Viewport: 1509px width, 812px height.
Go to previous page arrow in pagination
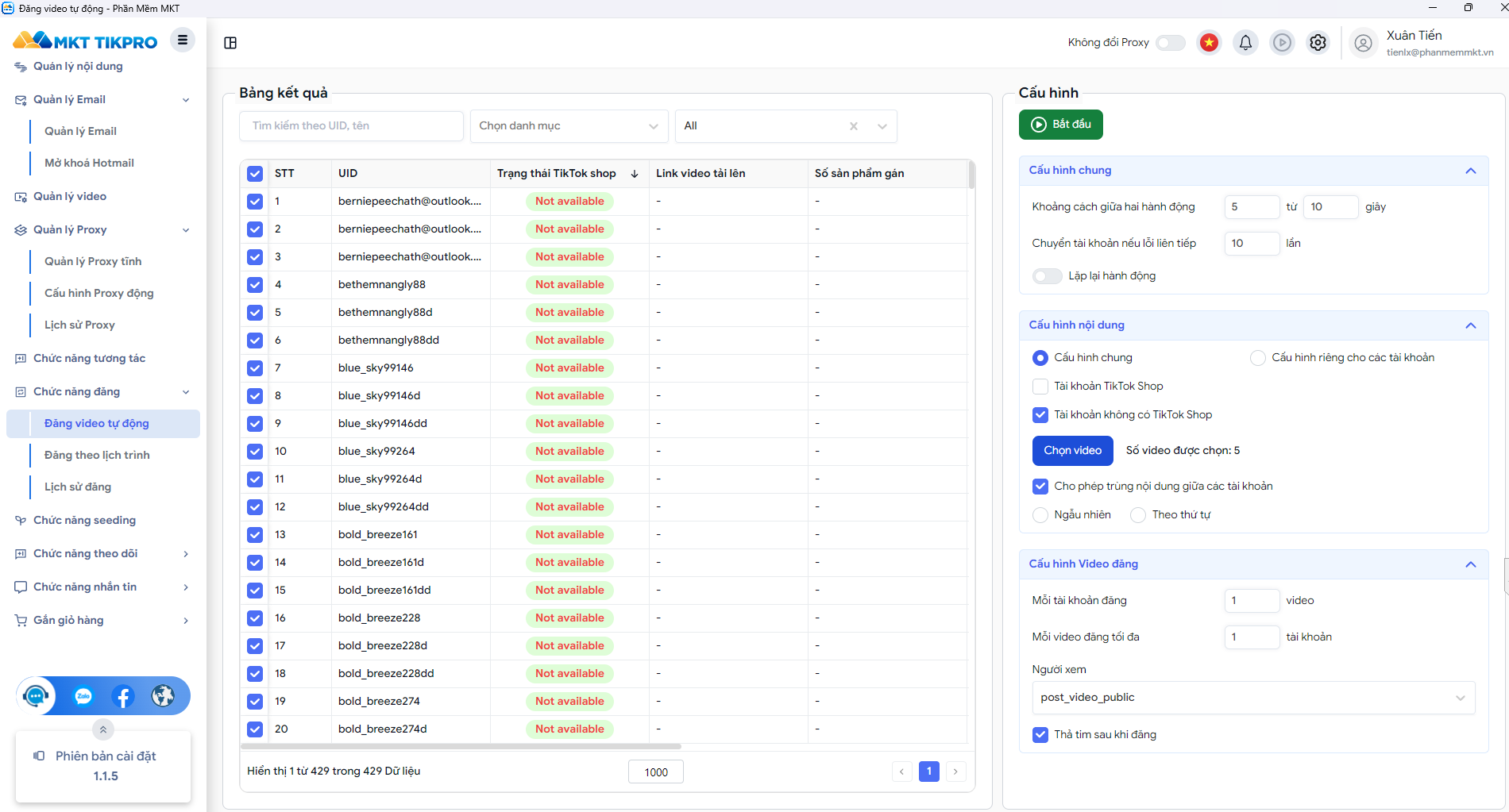(901, 772)
